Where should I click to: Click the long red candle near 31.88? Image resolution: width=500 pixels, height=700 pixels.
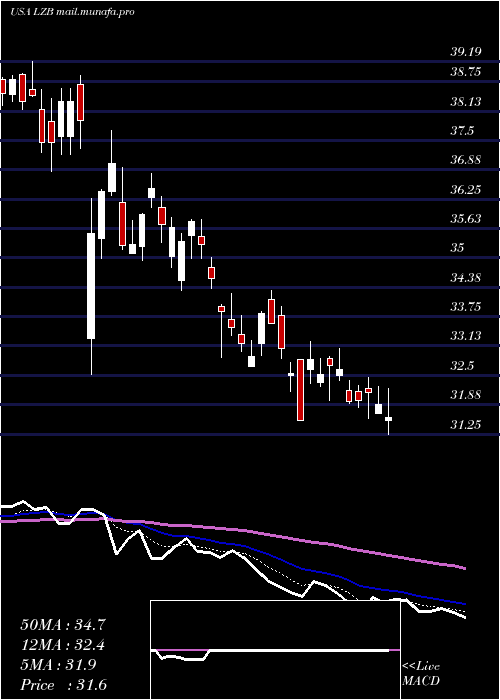point(300,390)
